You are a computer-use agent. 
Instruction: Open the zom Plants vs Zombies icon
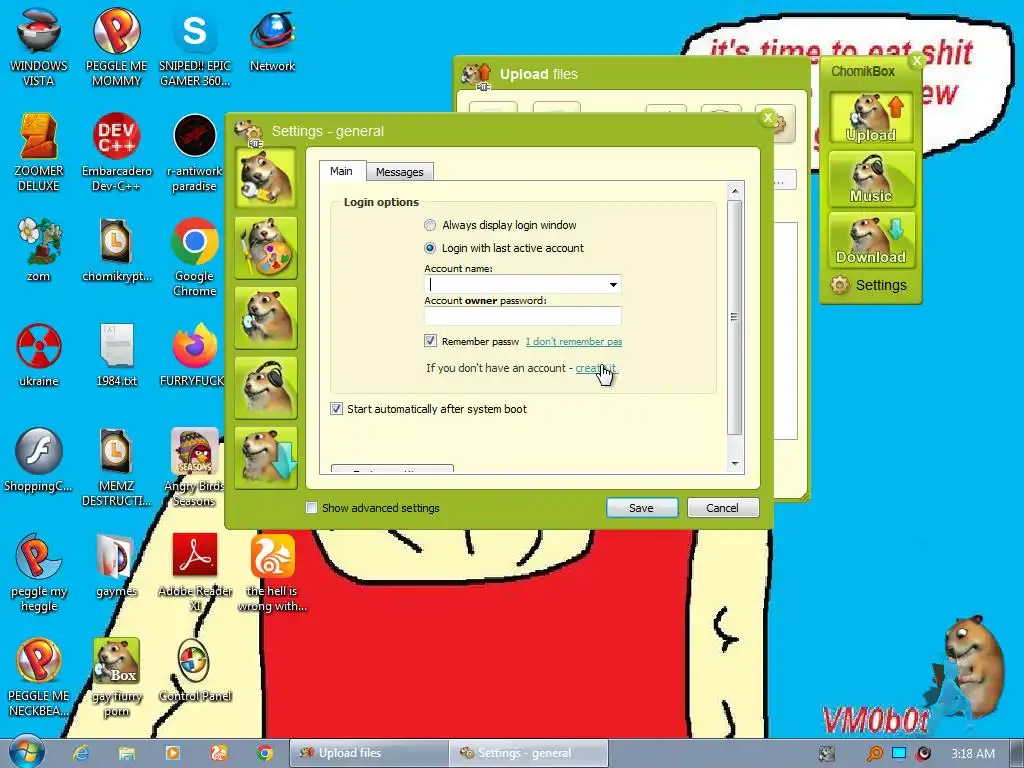tap(39, 249)
